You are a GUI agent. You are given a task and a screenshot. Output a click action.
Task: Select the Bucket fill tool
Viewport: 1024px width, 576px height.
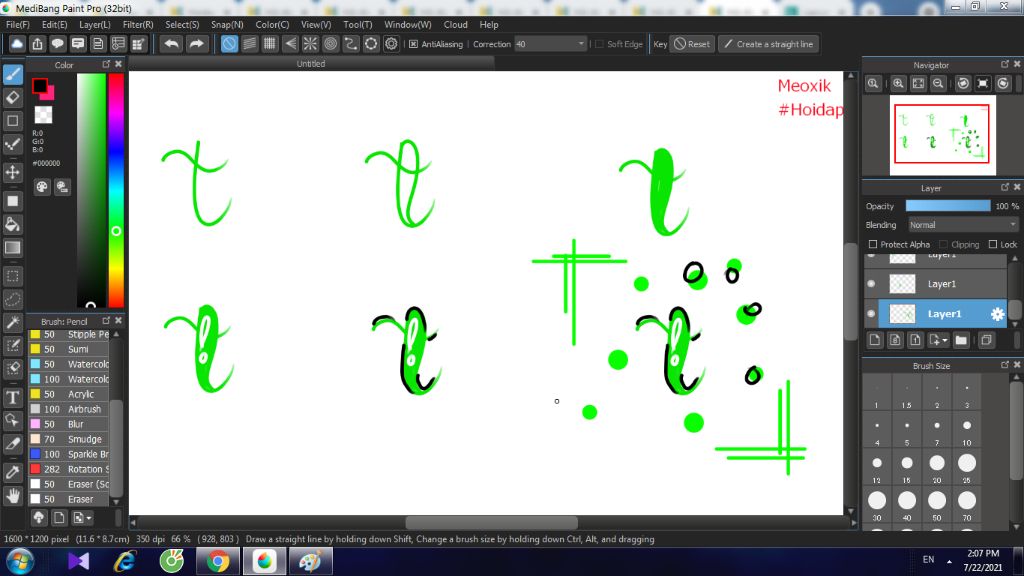[12, 225]
